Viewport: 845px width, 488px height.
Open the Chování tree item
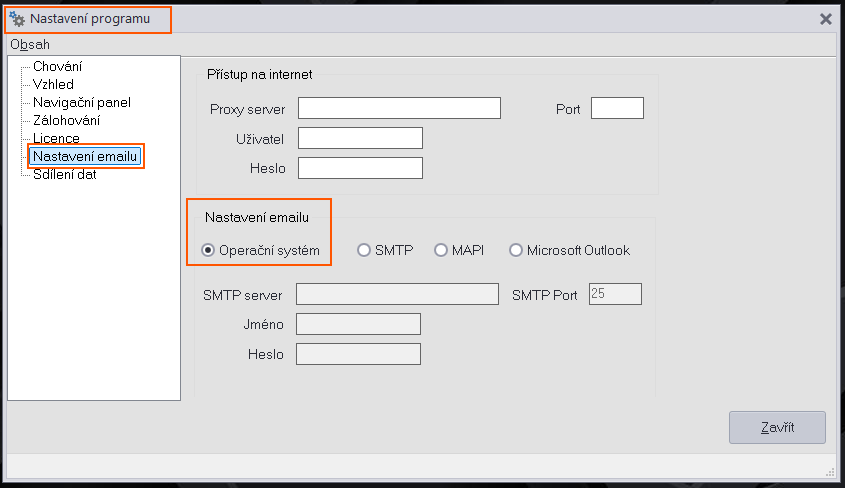coord(57,66)
